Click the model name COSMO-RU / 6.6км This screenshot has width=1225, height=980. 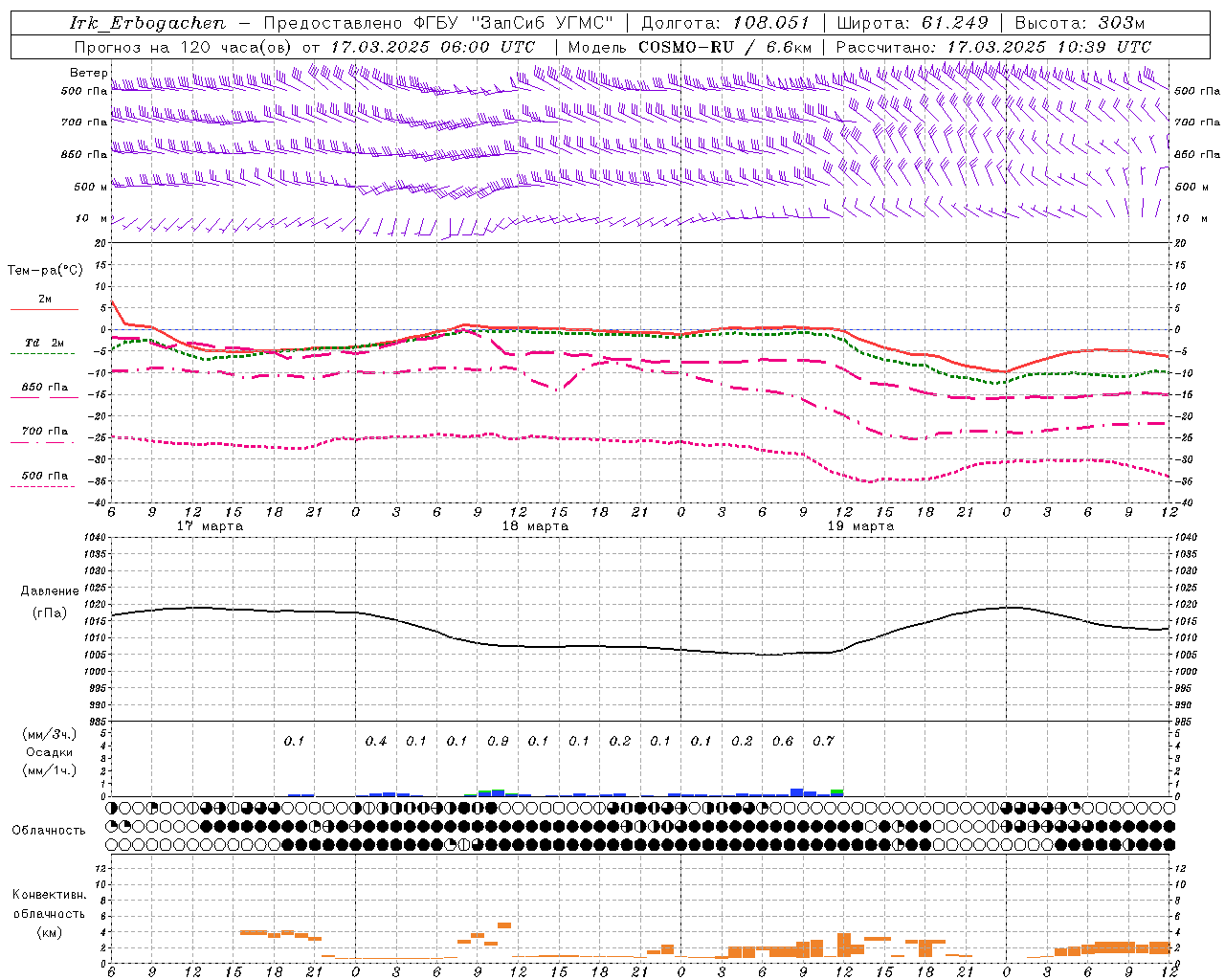(x=725, y=47)
